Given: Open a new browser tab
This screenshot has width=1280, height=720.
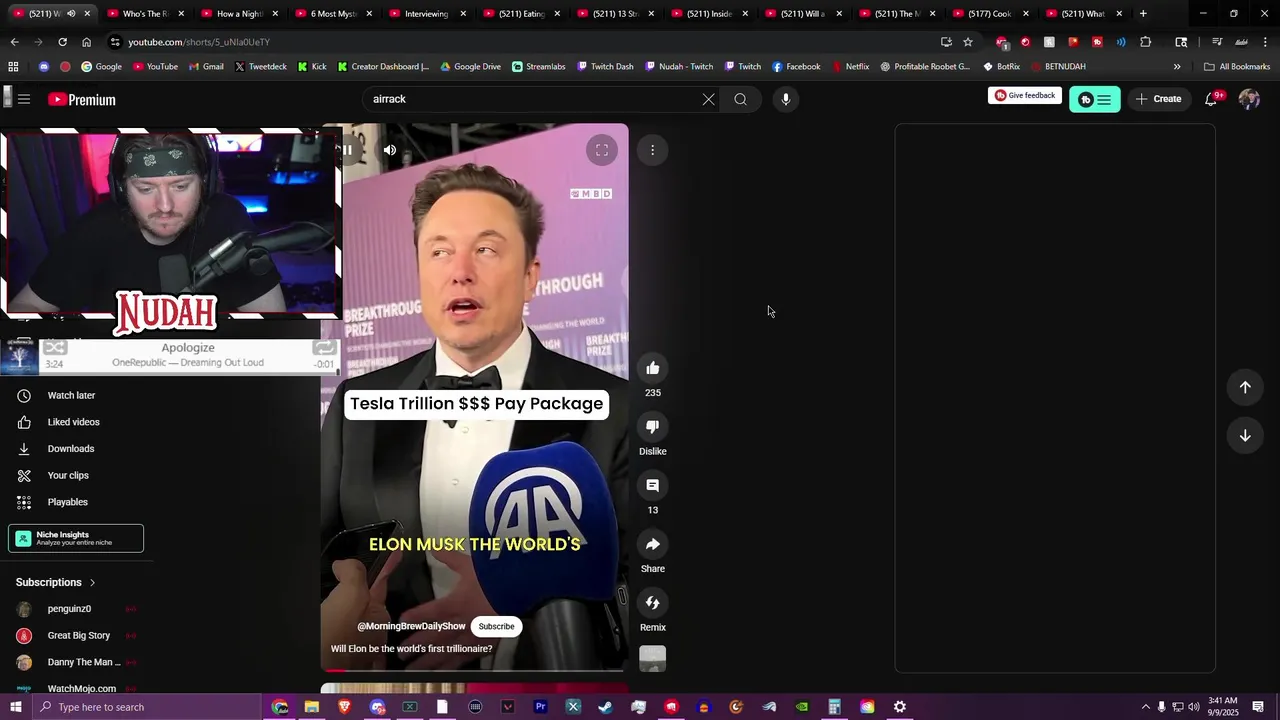Looking at the screenshot, I should click(x=1143, y=14).
